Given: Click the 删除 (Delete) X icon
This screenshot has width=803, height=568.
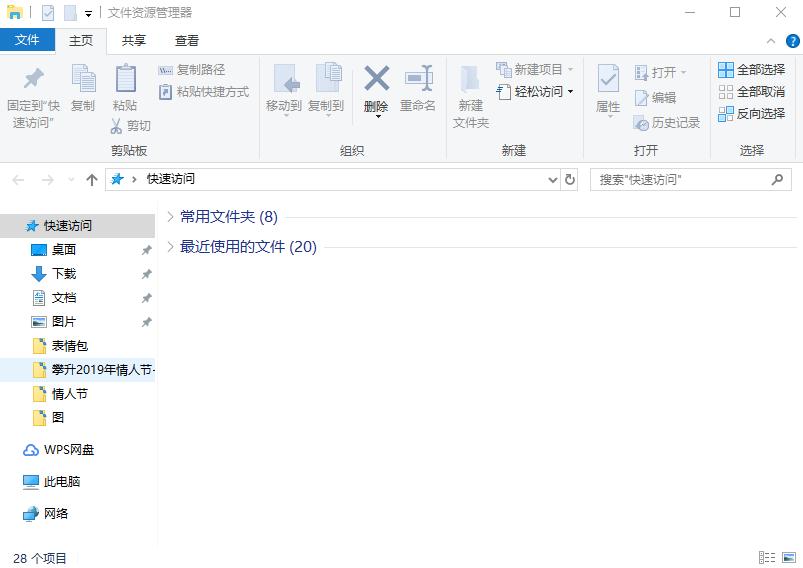Looking at the screenshot, I should pos(376,78).
